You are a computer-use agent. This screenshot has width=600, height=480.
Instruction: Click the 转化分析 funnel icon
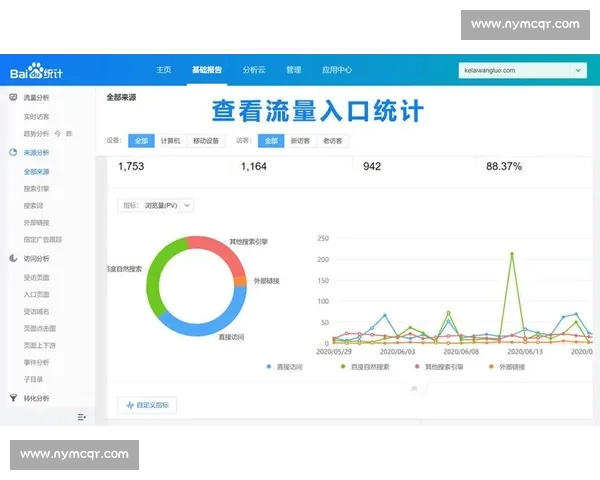[13, 398]
